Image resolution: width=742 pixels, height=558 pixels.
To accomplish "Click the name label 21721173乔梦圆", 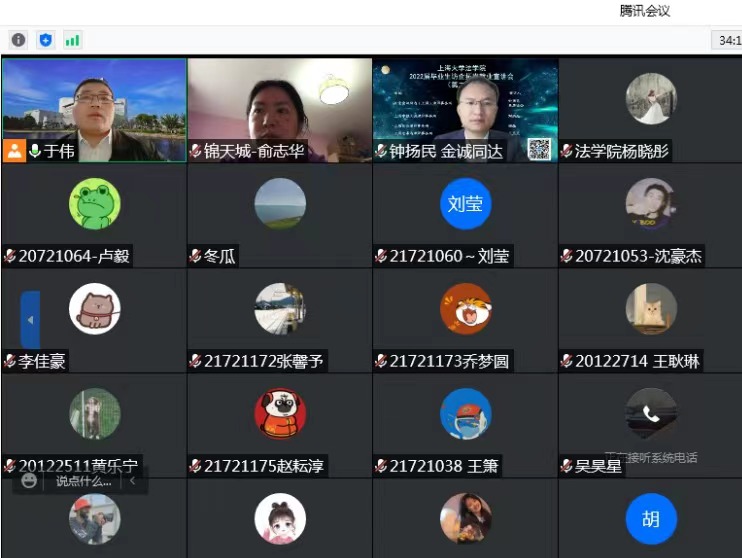I will pyautogui.click(x=449, y=361).
